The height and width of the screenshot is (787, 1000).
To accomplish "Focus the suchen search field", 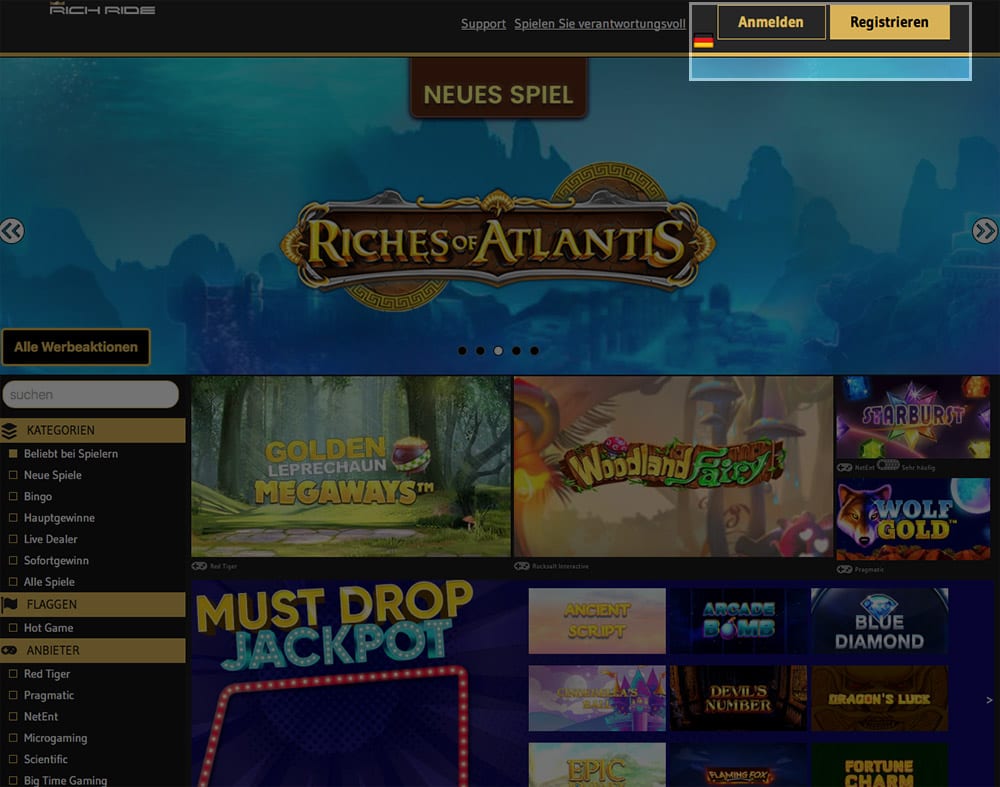I will [91, 395].
